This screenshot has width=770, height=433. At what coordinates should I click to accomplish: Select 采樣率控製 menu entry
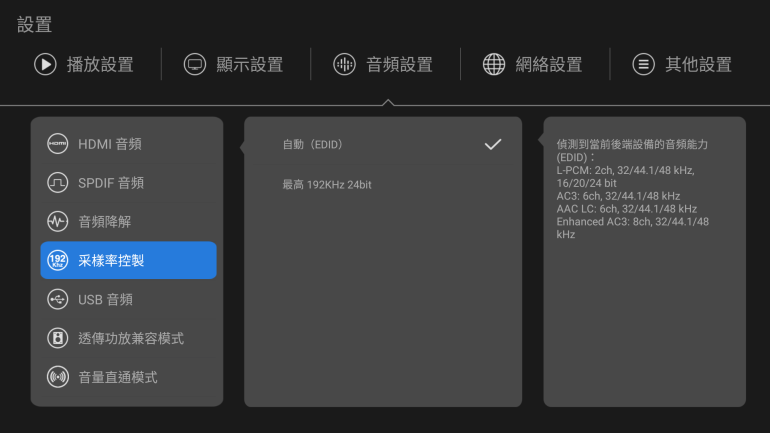(128, 260)
